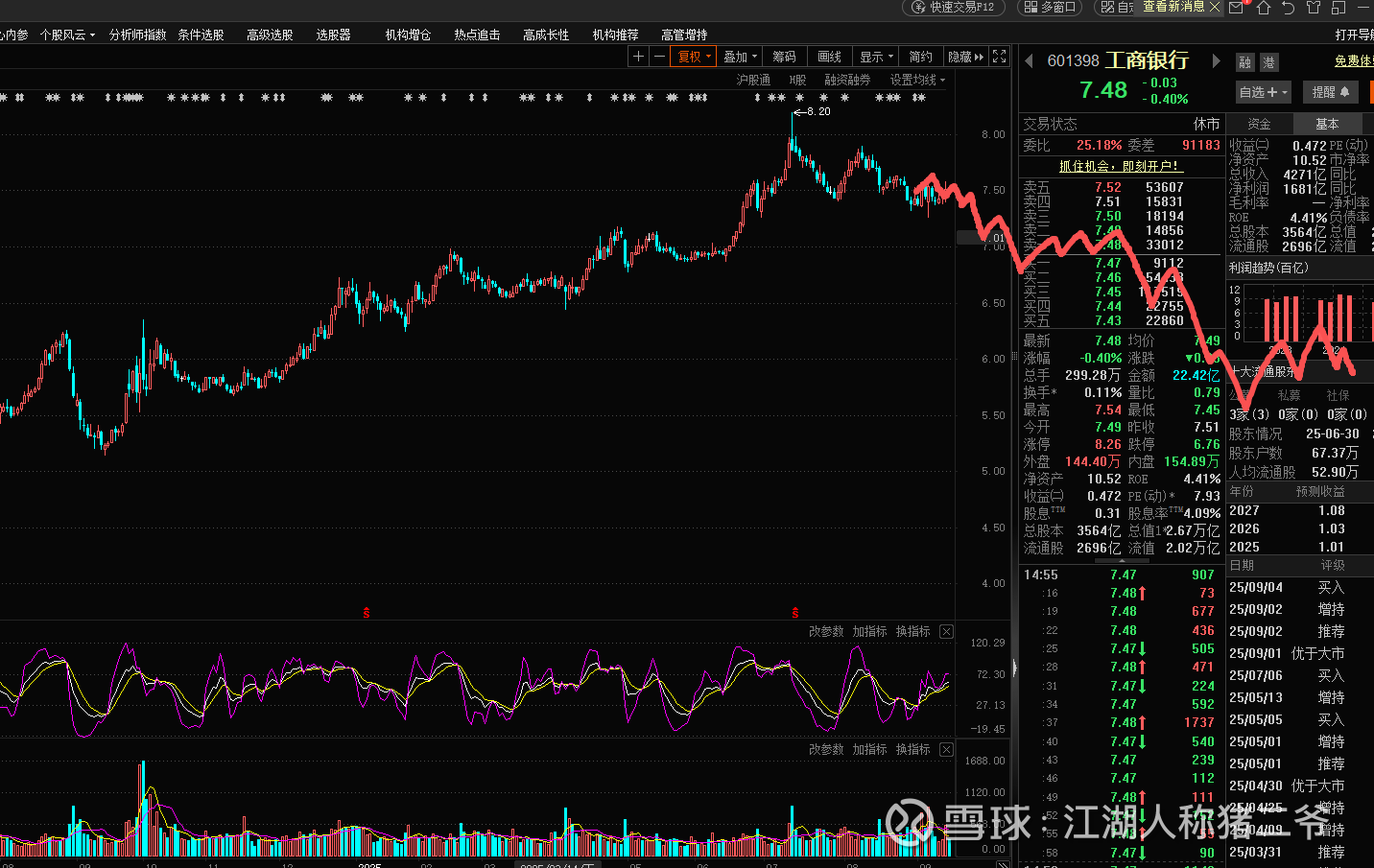Screen dimensions: 1374x868
Task: Open the 自选+ watchlist dropdown
Action: click(1263, 92)
